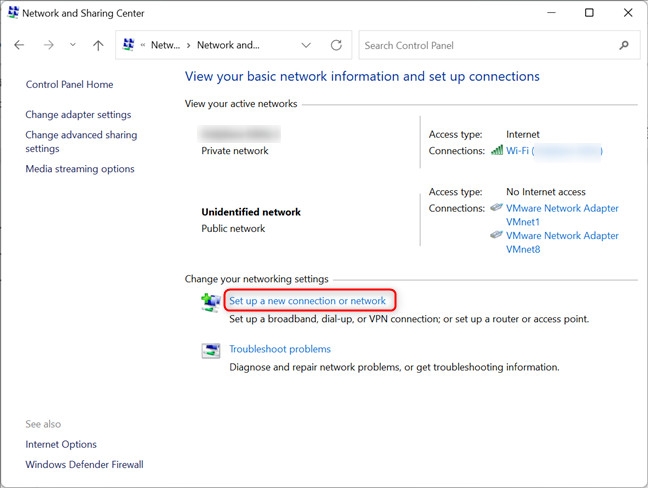Click the Wi-Fi signal bars icon

pyautogui.click(x=497, y=150)
